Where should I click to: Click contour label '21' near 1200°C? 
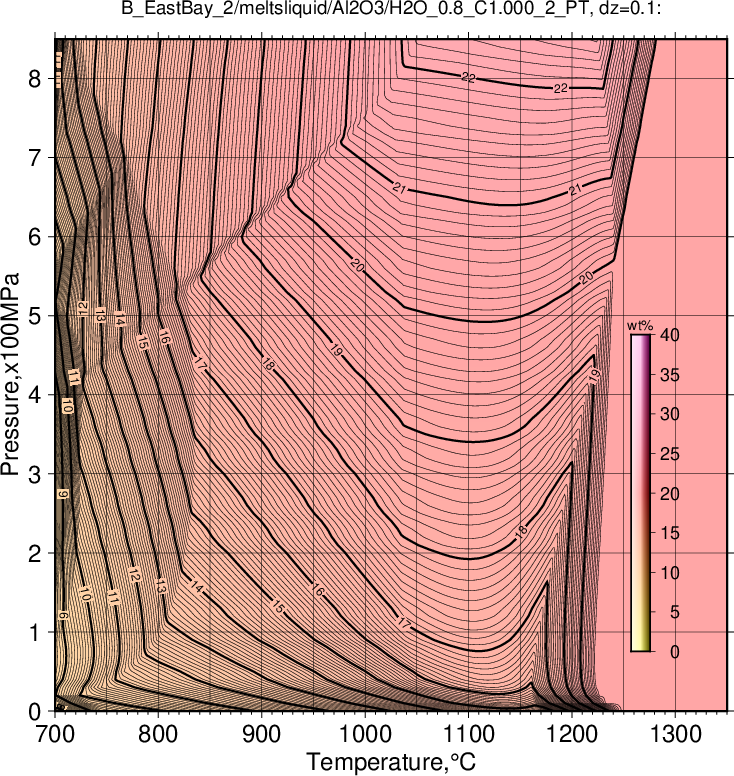point(575,190)
